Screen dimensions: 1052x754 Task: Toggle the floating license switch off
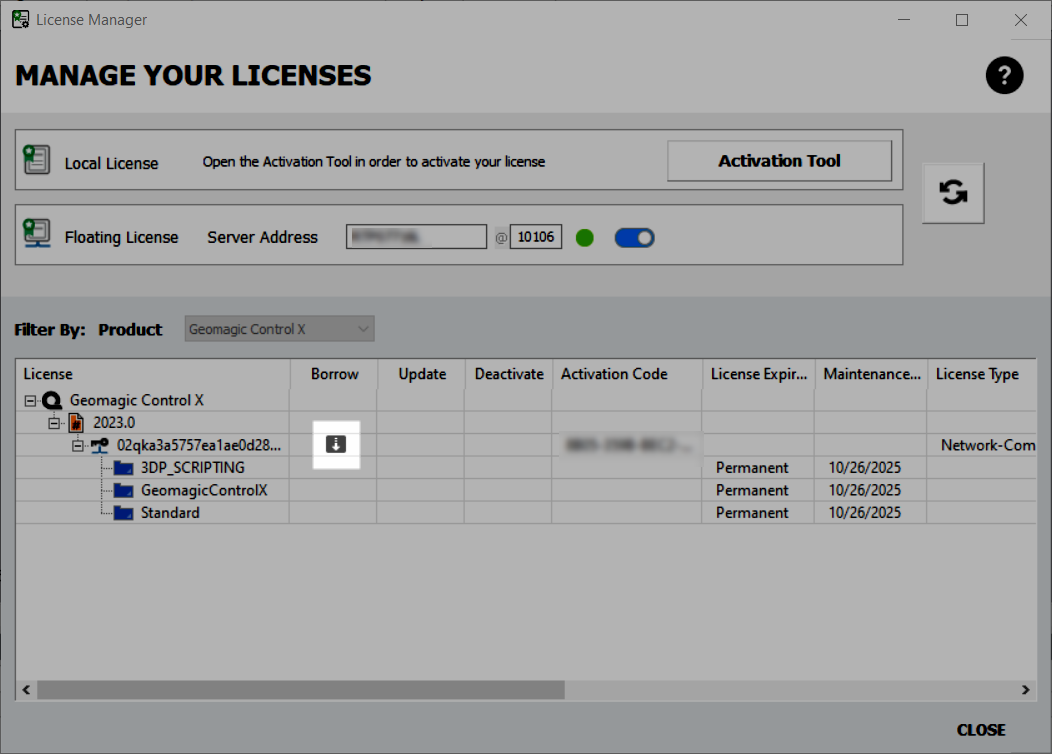click(x=634, y=237)
